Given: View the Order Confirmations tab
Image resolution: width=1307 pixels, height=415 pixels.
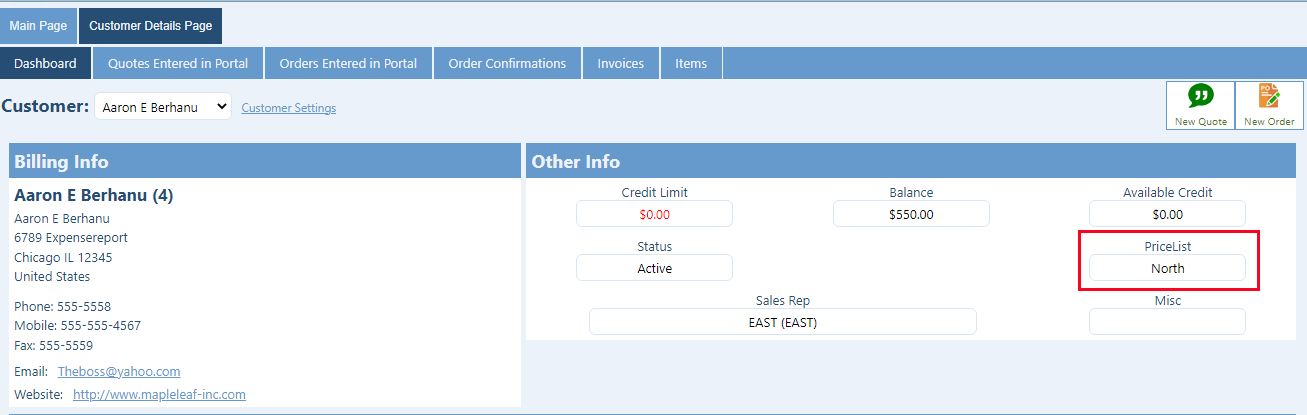Looking at the screenshot, I should 507,63.
